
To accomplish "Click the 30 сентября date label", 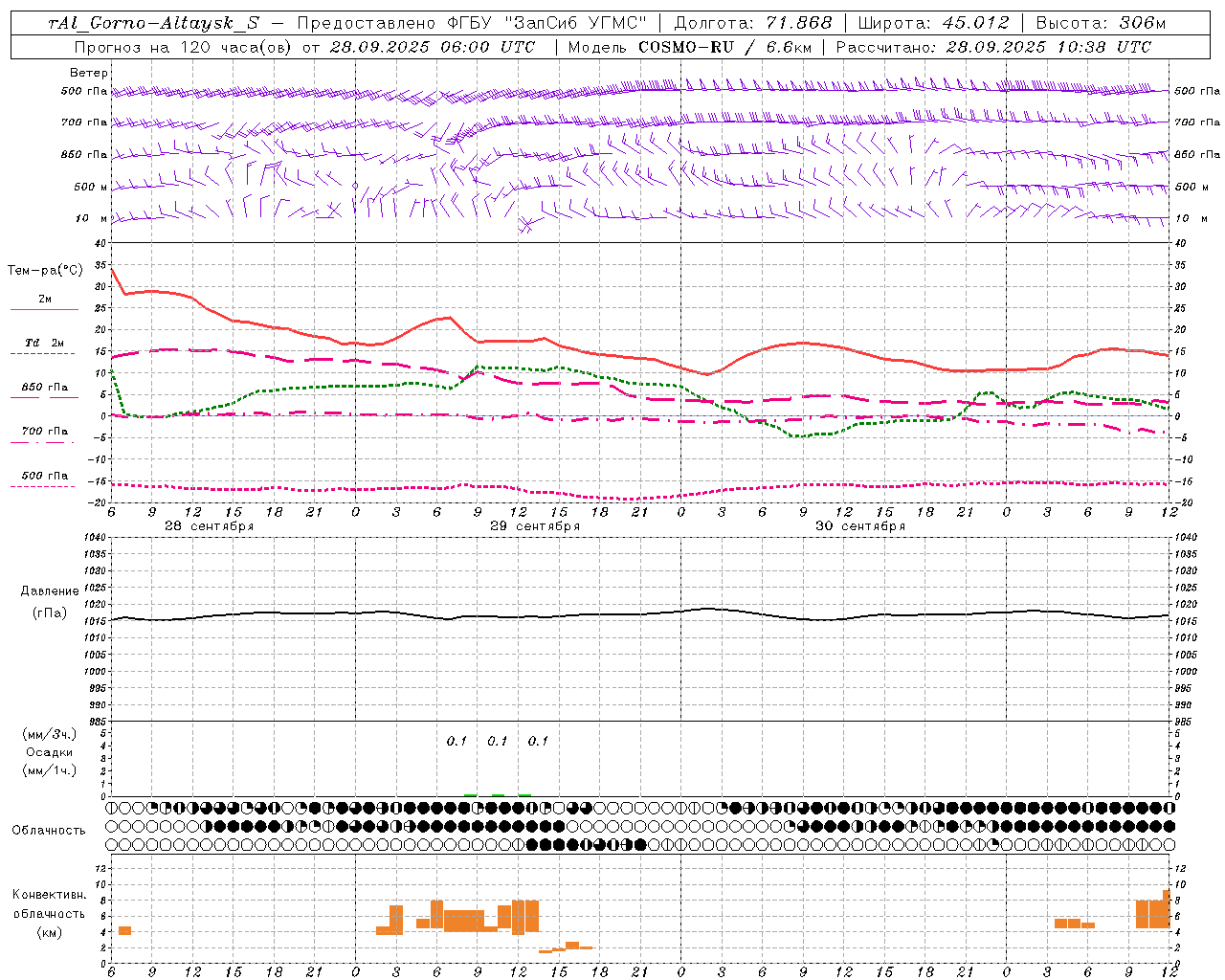I will point(859,526).
